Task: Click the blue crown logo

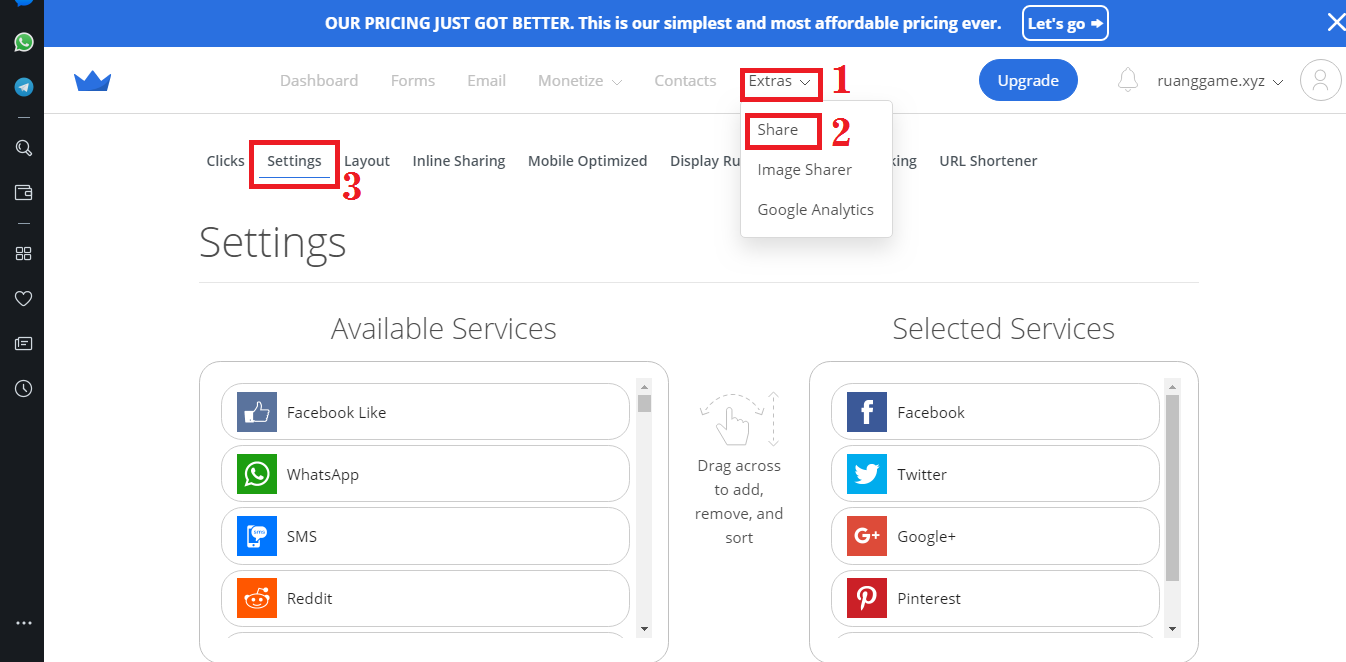Action: [x=92, y=81]
